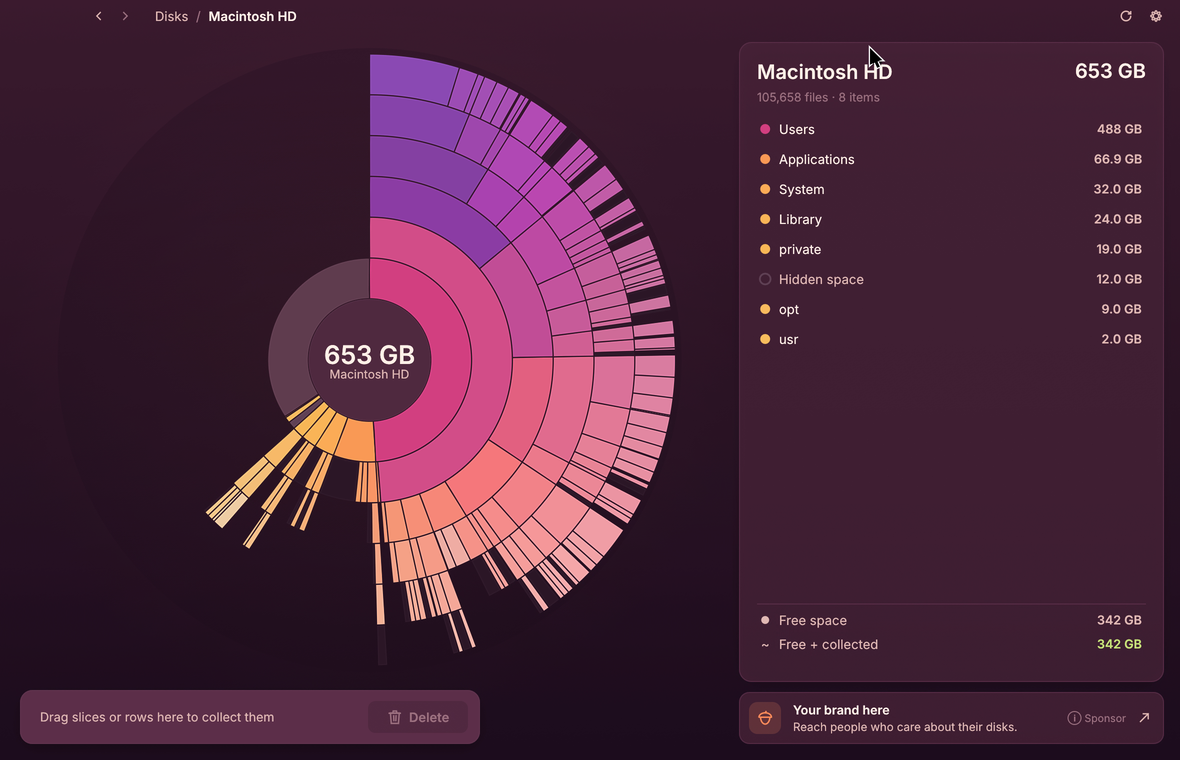This screenshot has width=1180, height=760.
Task: Click the 653 GB total in panel header
Action: (1110, 71)
